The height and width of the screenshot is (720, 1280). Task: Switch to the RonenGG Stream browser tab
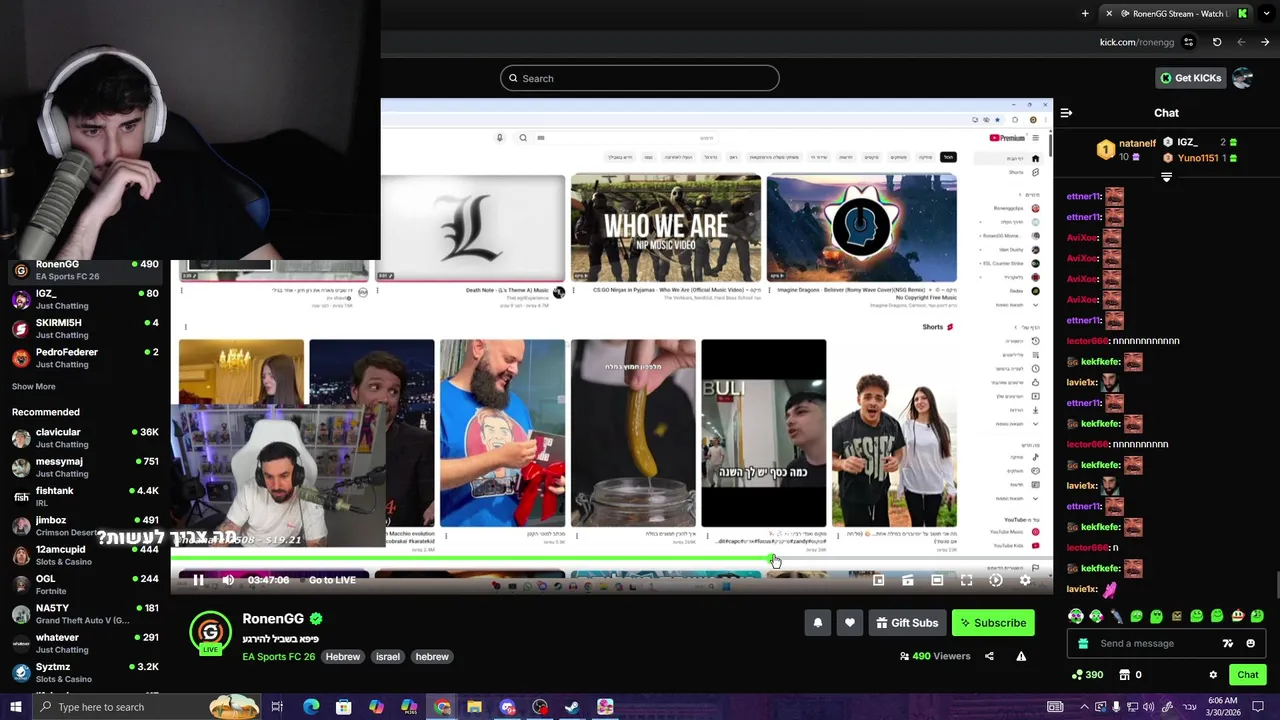pos(1175,13)
